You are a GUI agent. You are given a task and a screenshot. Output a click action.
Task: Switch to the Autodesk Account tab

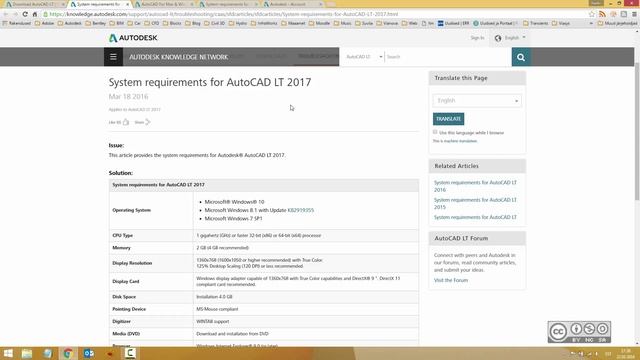click(293, 4)
